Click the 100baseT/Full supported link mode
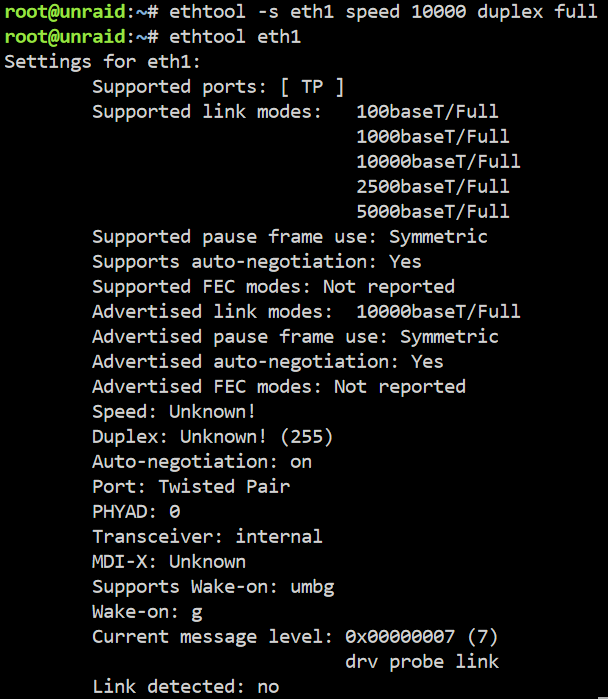This screenshot has height=699, width=608. coord(427,111)
